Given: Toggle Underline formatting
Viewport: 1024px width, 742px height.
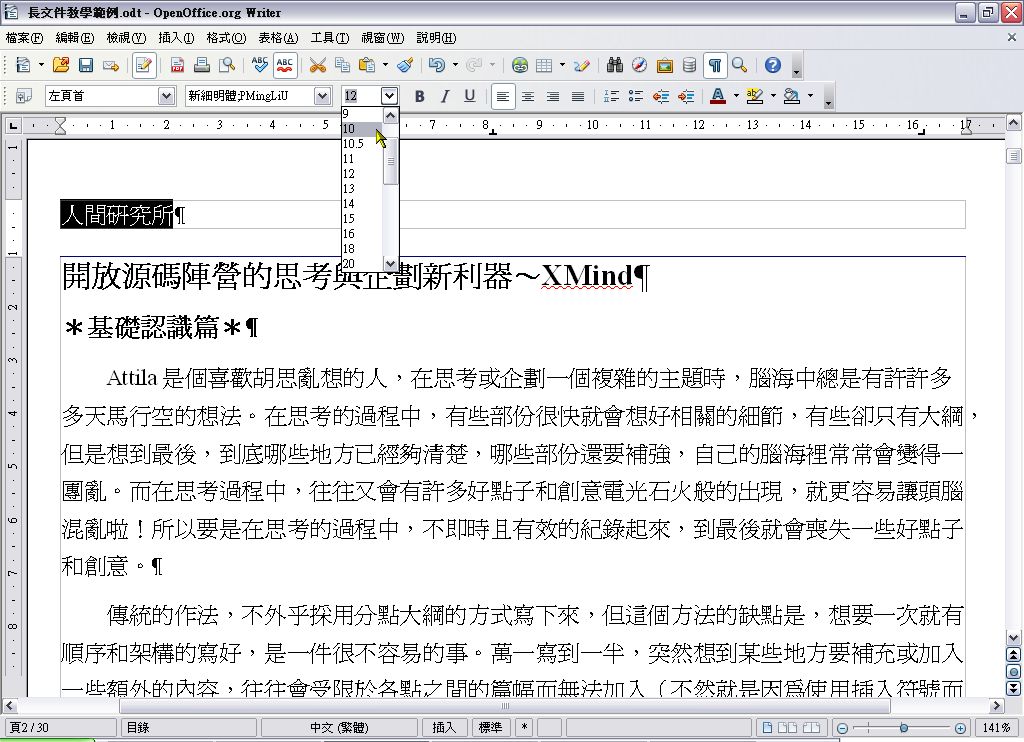Looking at the screenshot, I should click(470, 97).
